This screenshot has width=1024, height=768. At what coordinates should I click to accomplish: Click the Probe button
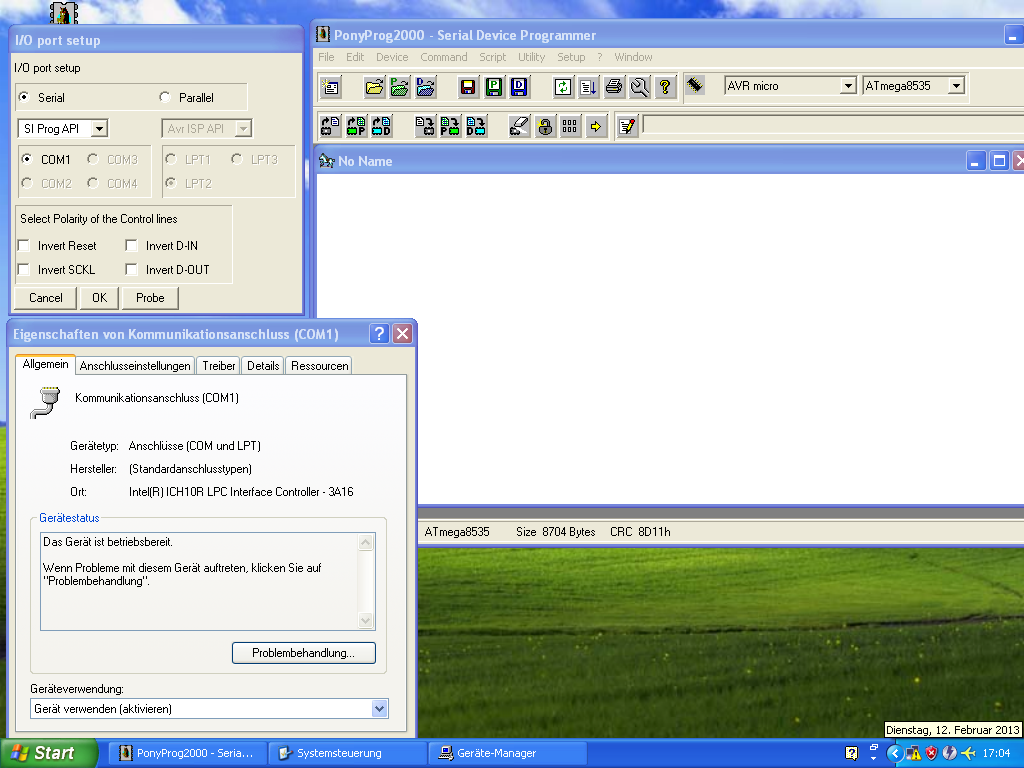click(x=150, y=298)
